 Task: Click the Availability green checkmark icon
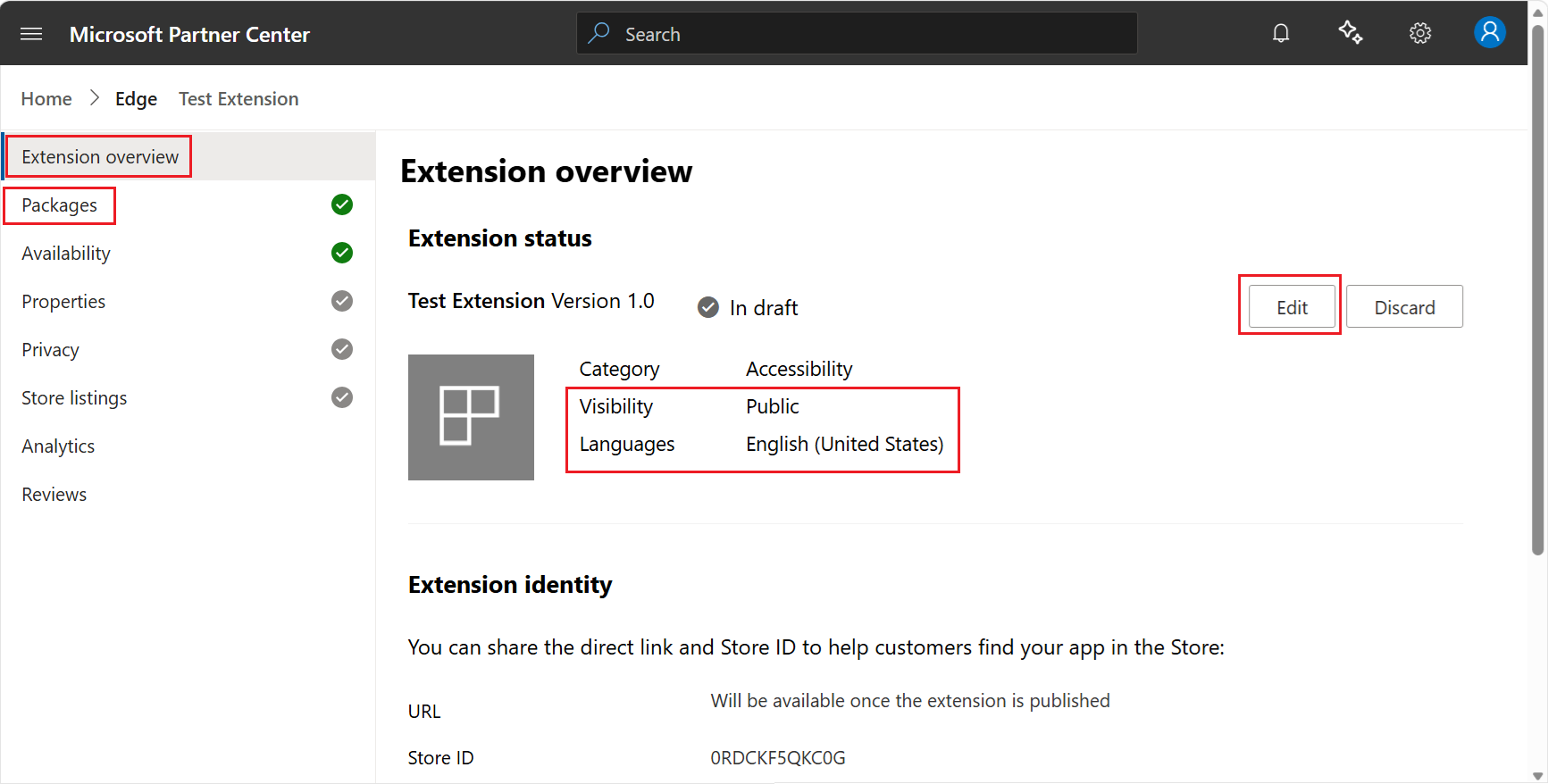342,253
